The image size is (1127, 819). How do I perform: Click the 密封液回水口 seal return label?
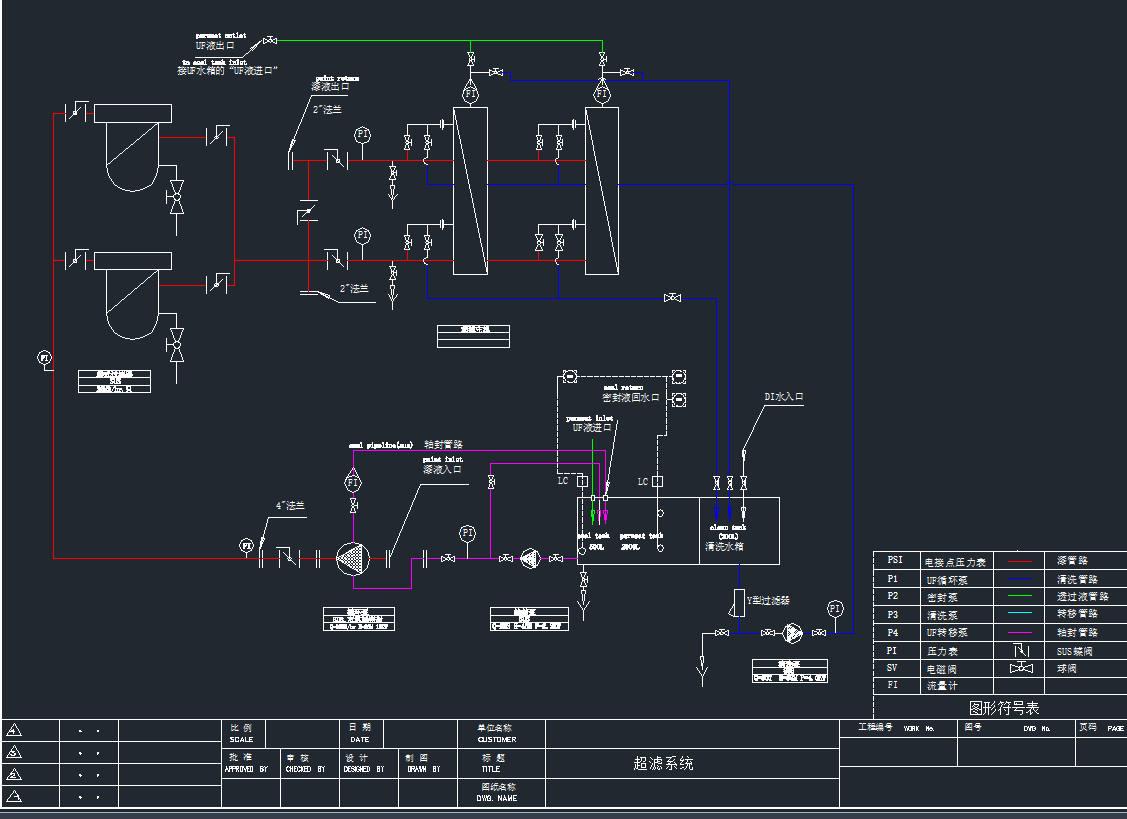pos(631,398)
